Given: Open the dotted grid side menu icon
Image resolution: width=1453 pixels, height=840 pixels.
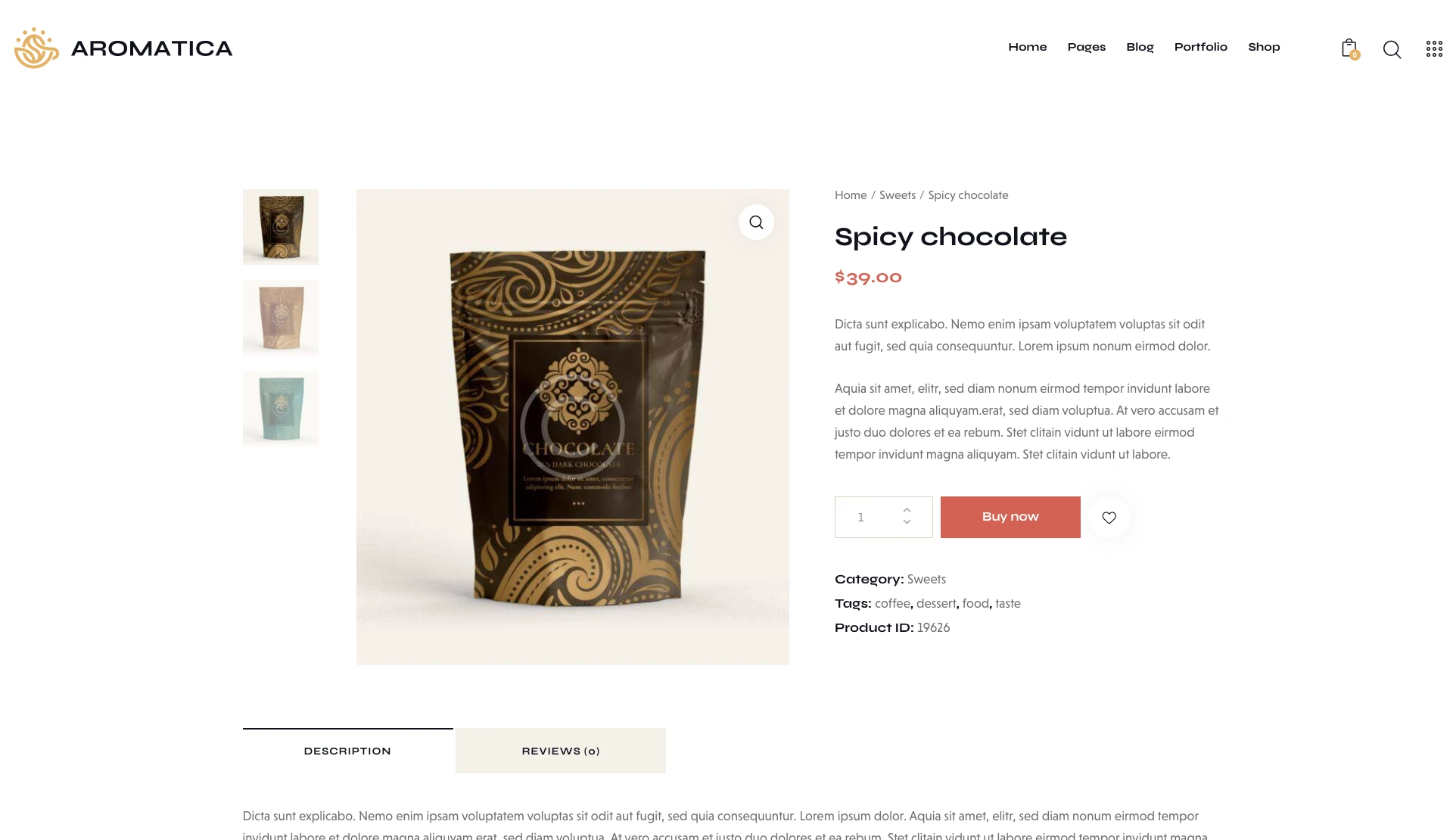Looking at the screenshot, I should click(1434, 49).
